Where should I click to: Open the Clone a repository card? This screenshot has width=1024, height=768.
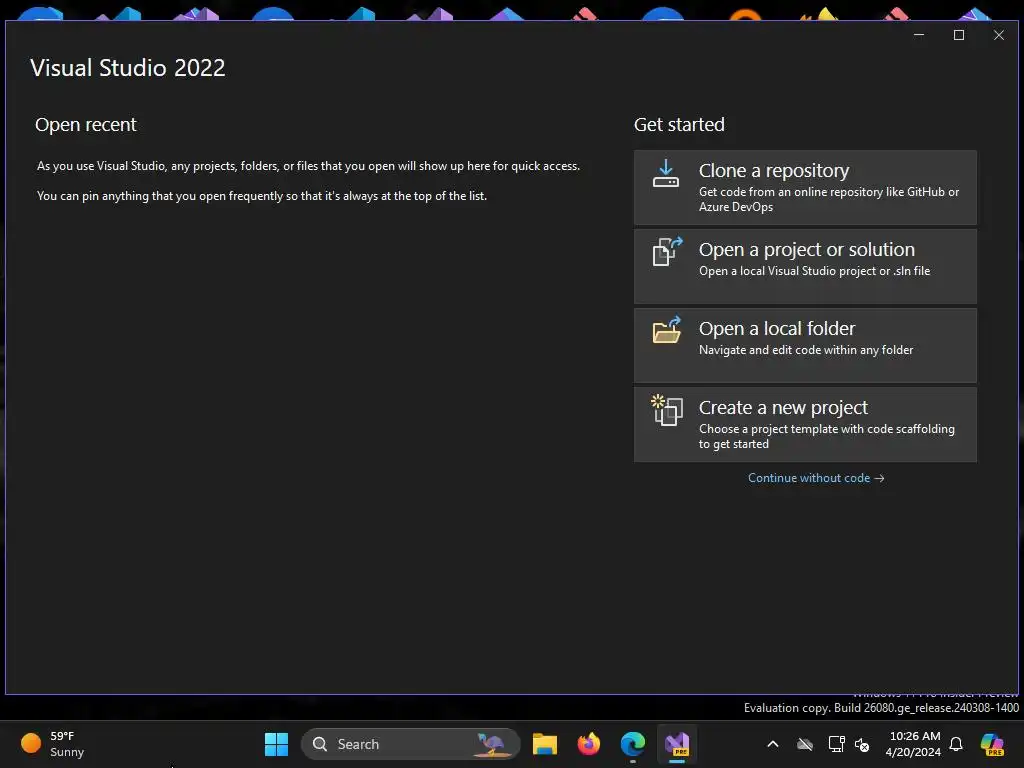(x=805, y=187)
